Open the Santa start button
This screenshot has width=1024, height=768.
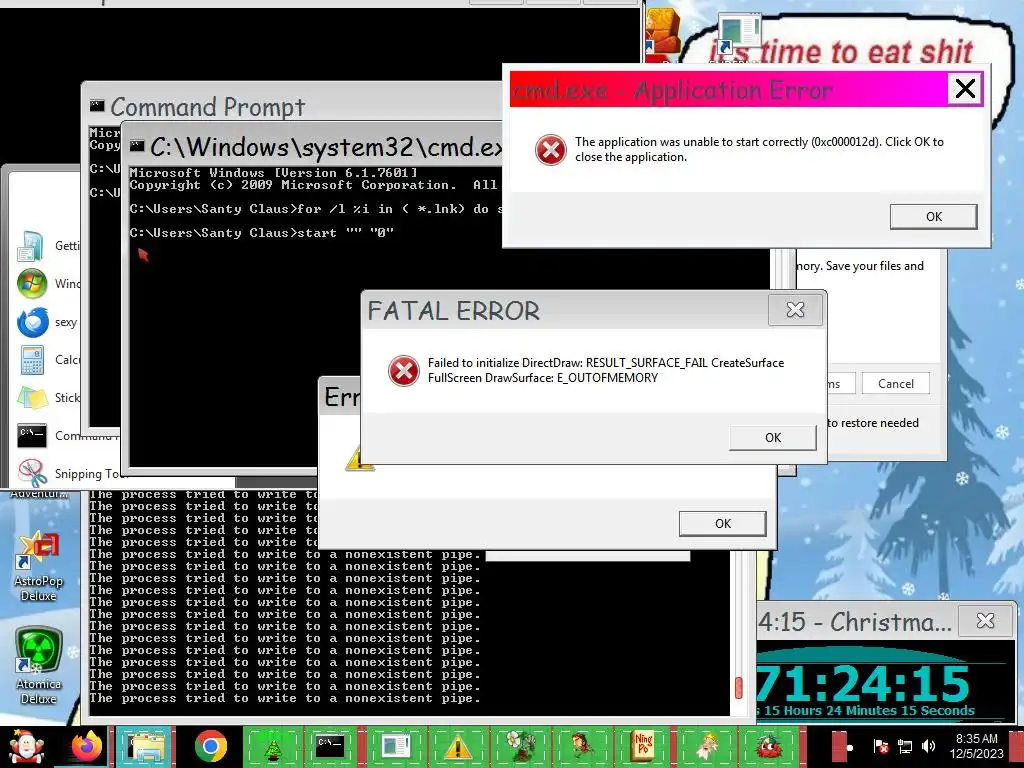click(x=25, y=746)
